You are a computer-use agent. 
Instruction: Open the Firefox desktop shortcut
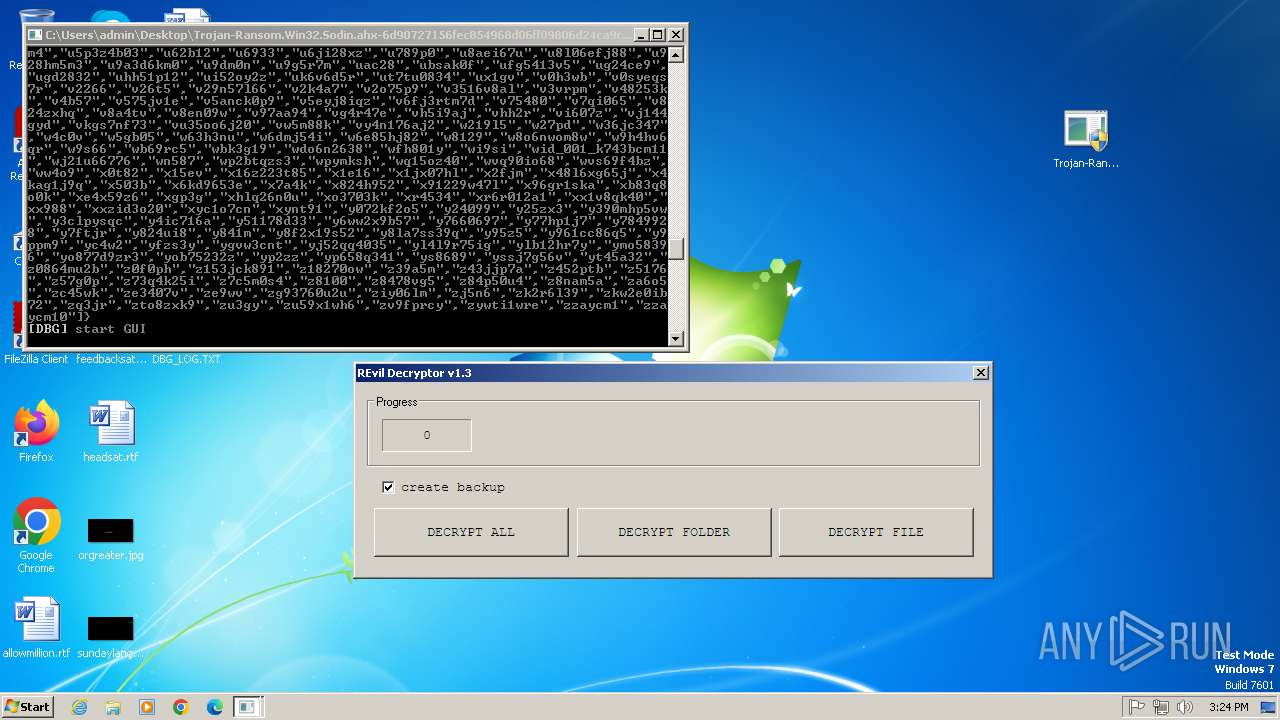coord(36,432)
